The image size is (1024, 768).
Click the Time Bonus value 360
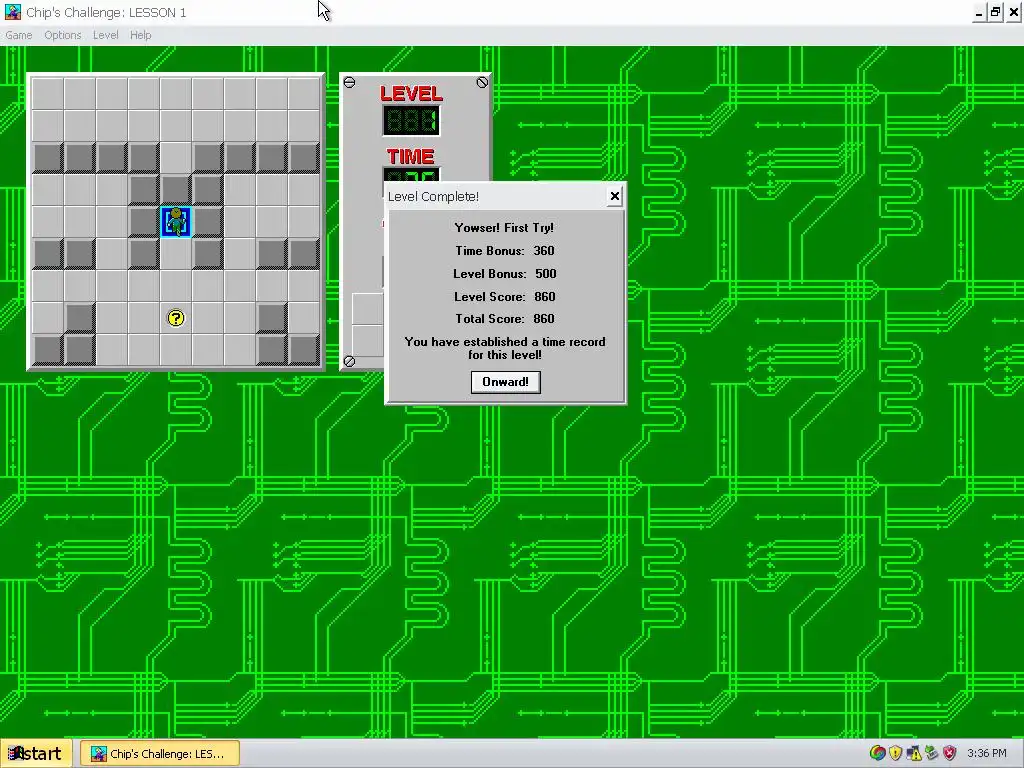point(543,251)
